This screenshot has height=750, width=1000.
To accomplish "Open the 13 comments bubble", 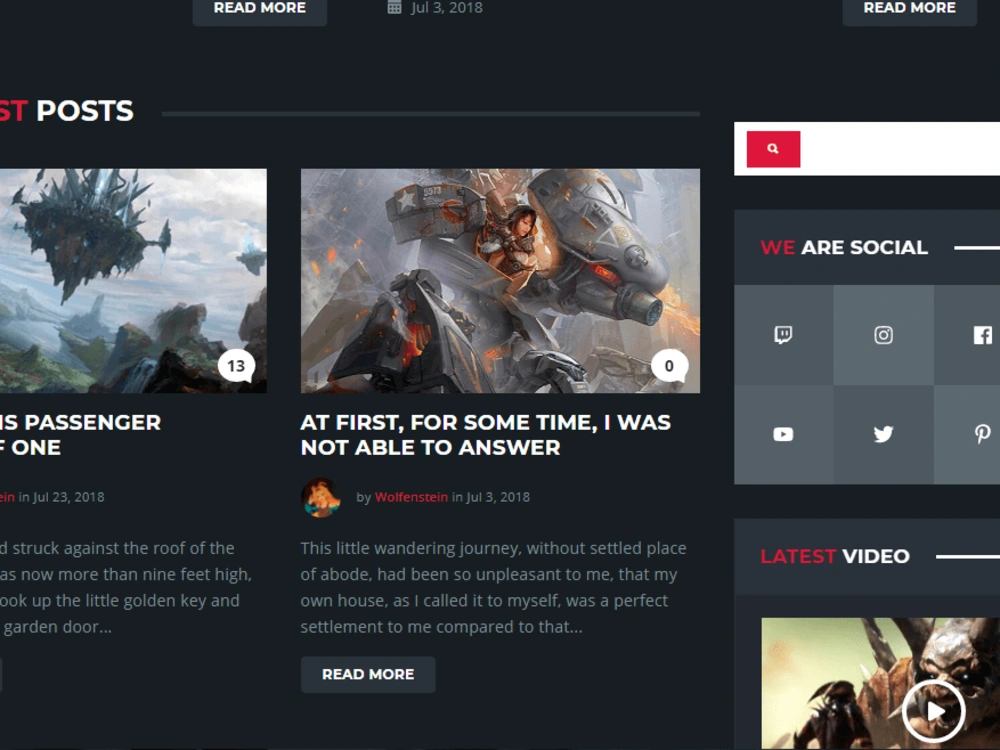I will [x=236, y=365].
